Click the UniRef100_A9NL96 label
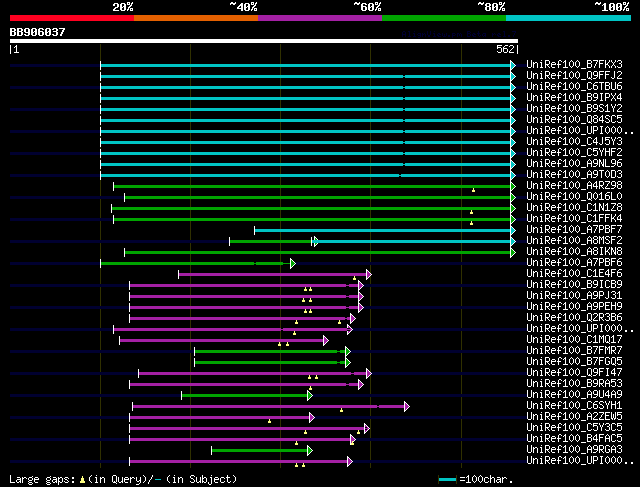Image resolution: width=640 pixels, height=487 pixels. (574, 163)
